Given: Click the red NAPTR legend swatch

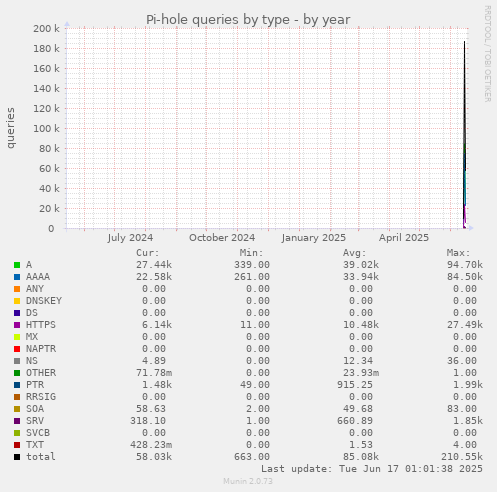Looking at the screenshot, I should (17, 349).
